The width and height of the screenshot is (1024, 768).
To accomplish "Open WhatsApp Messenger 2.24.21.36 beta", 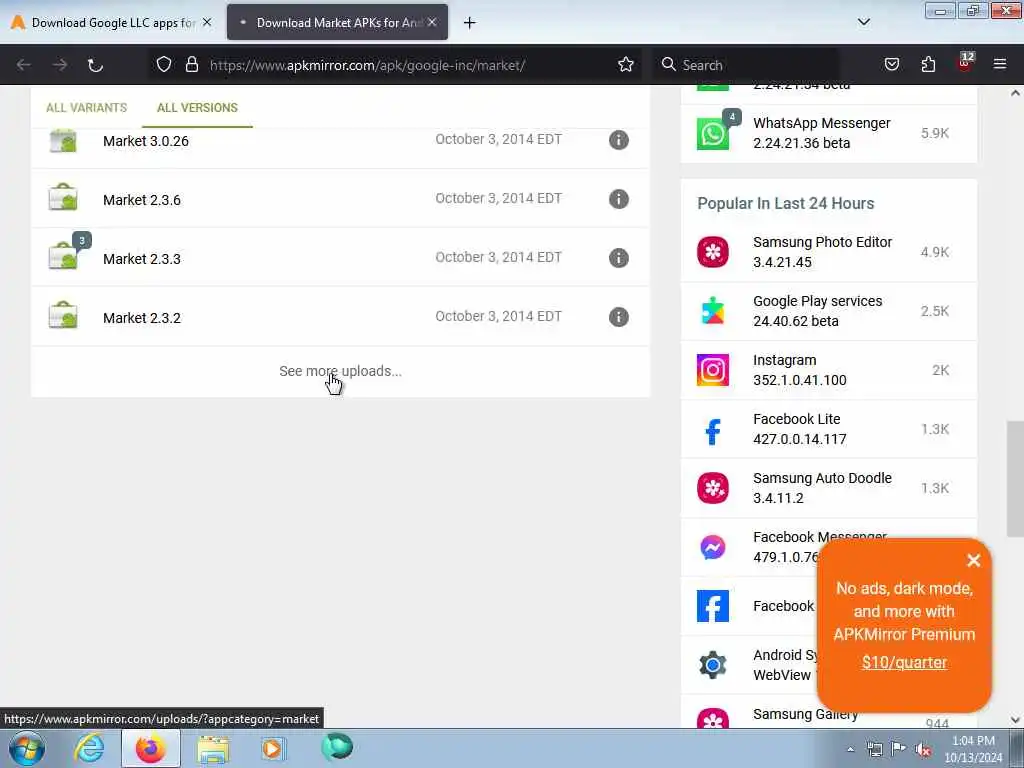I will coord(821,133).
